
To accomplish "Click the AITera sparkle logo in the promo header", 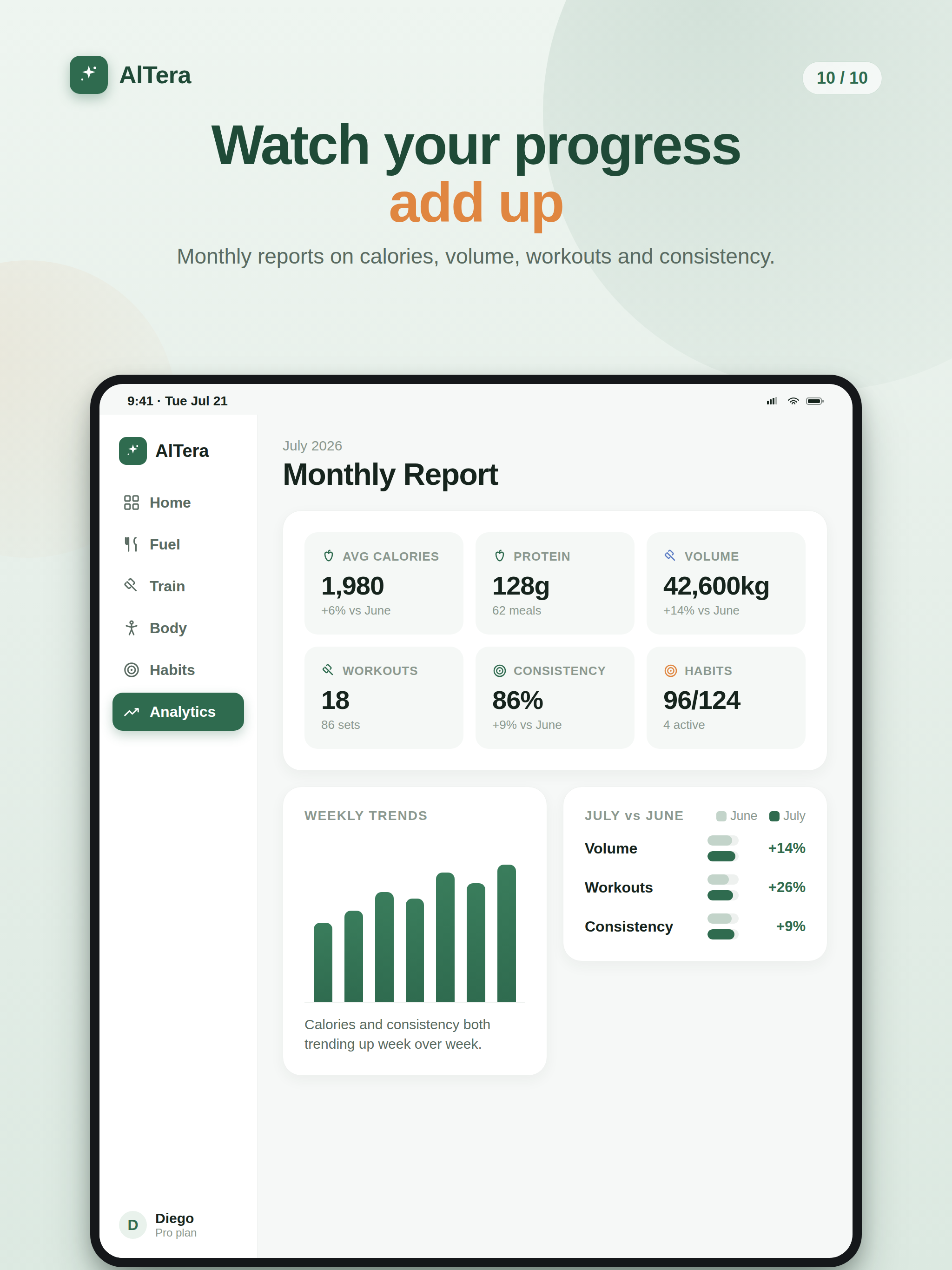I will 88,75.
